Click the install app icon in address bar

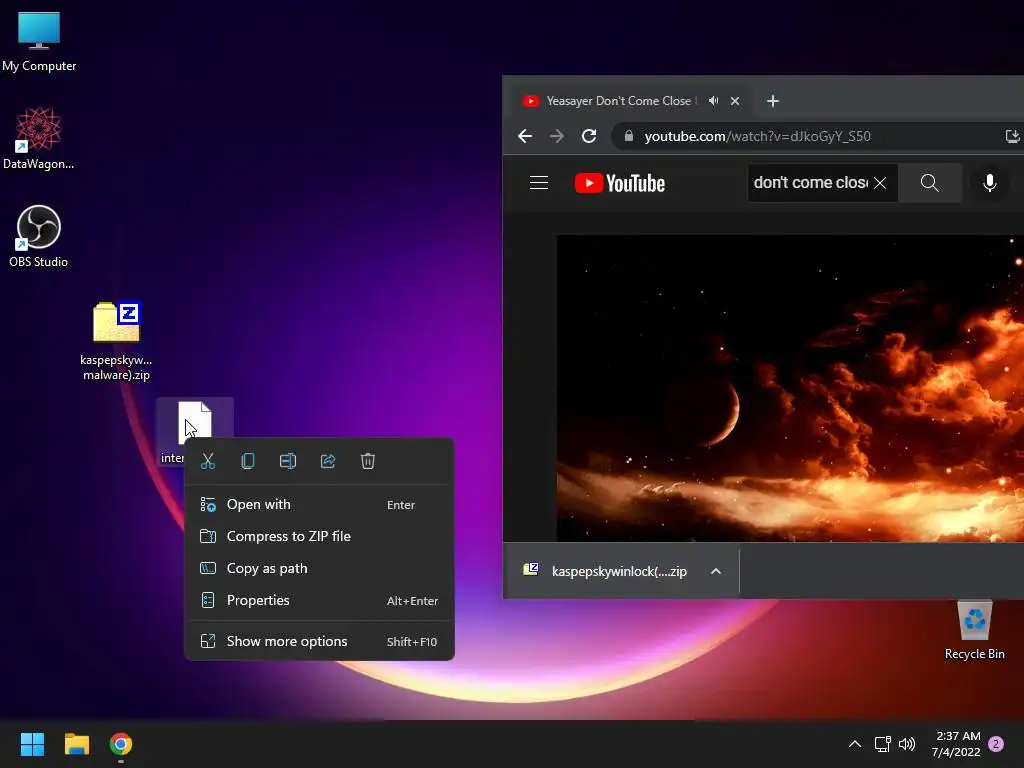pyautogui.click(x=1012, y=136)
